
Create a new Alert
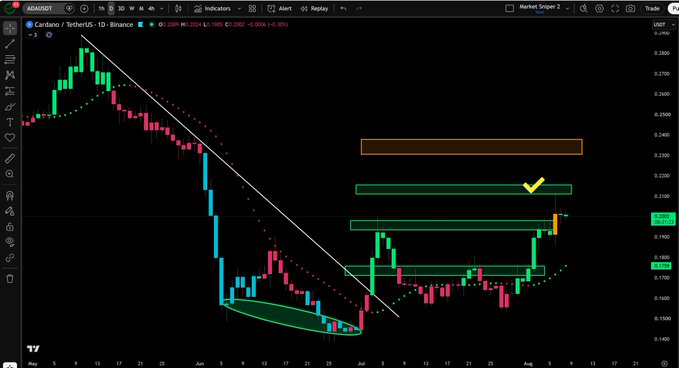click(x=280, y=8)
